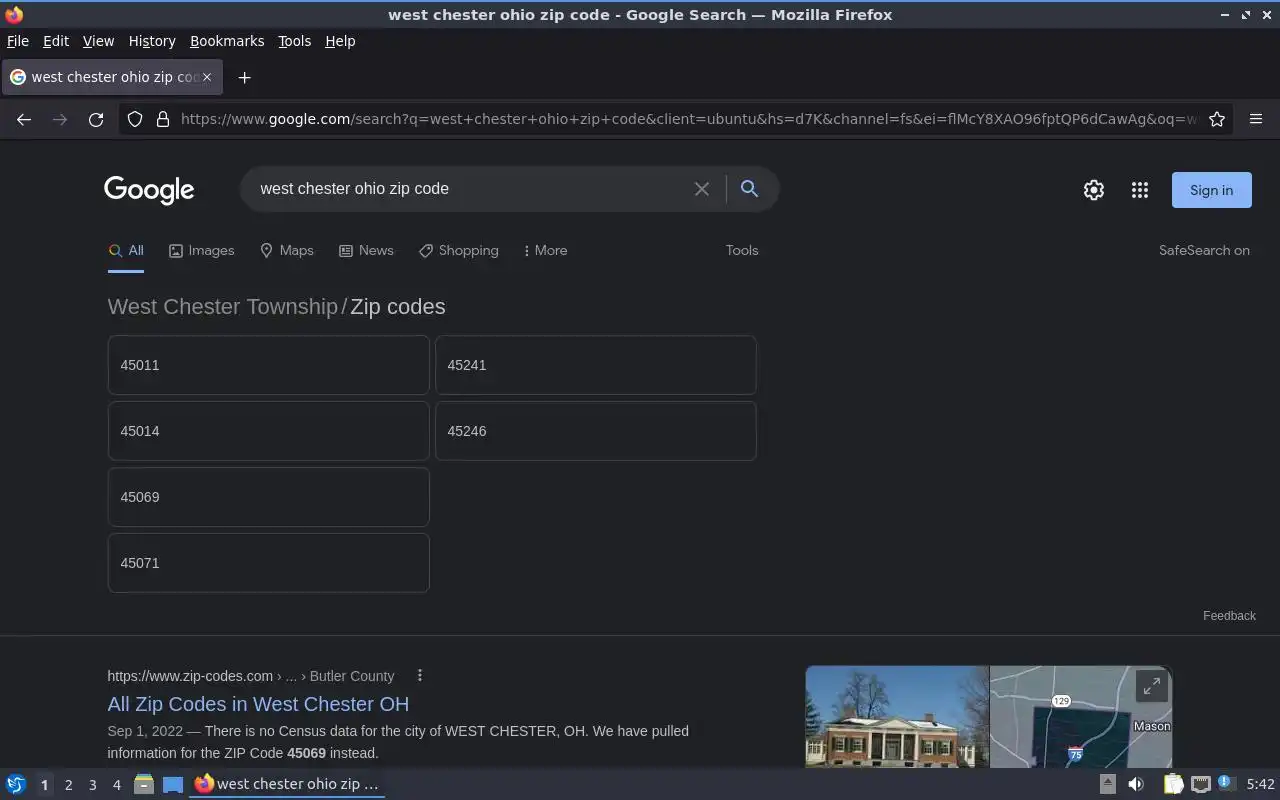Select zip code 45014 card
This screenshot has height=800, width=1280.
(268, 431)
